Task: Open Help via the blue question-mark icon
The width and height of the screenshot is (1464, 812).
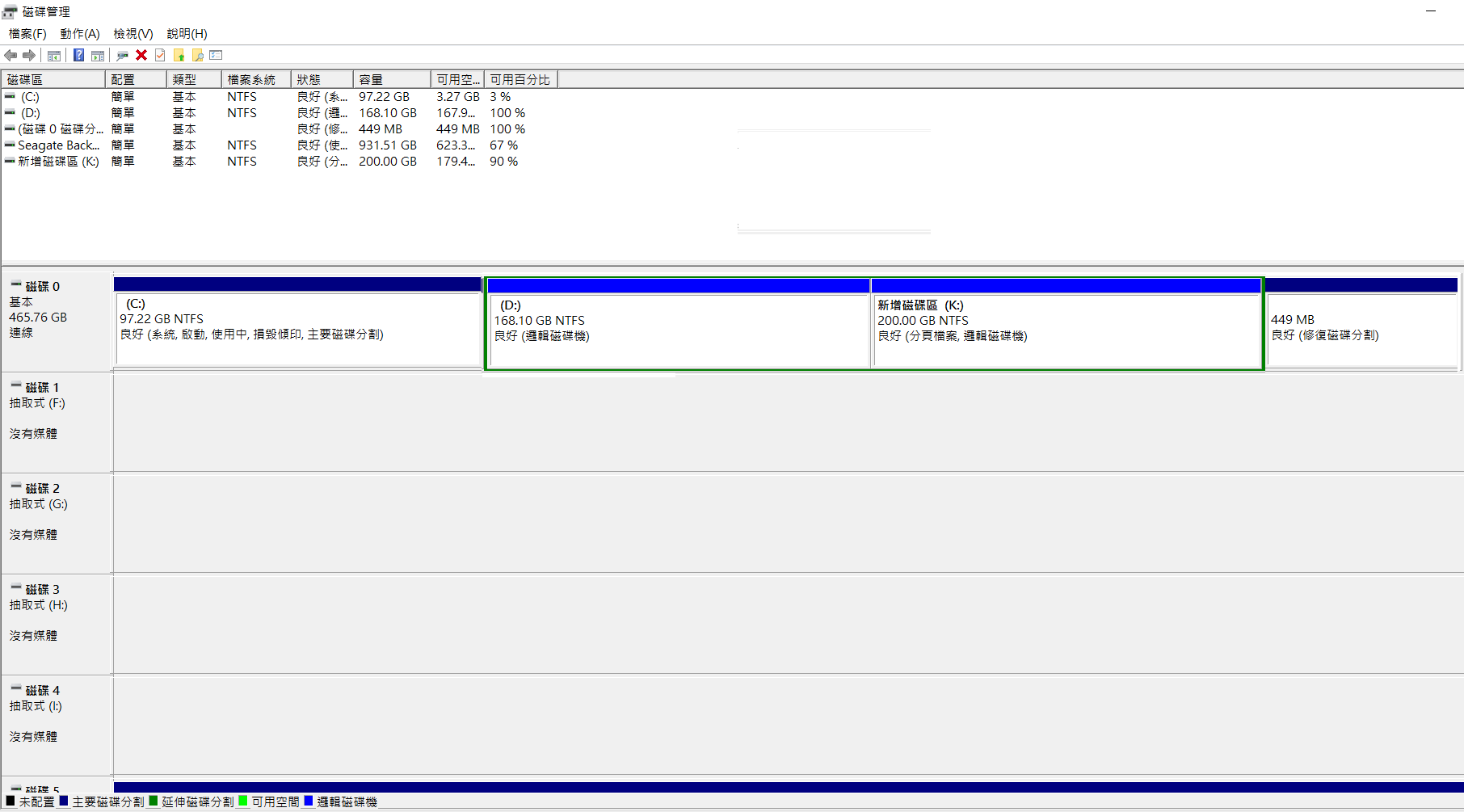Action: click(78, 55)
